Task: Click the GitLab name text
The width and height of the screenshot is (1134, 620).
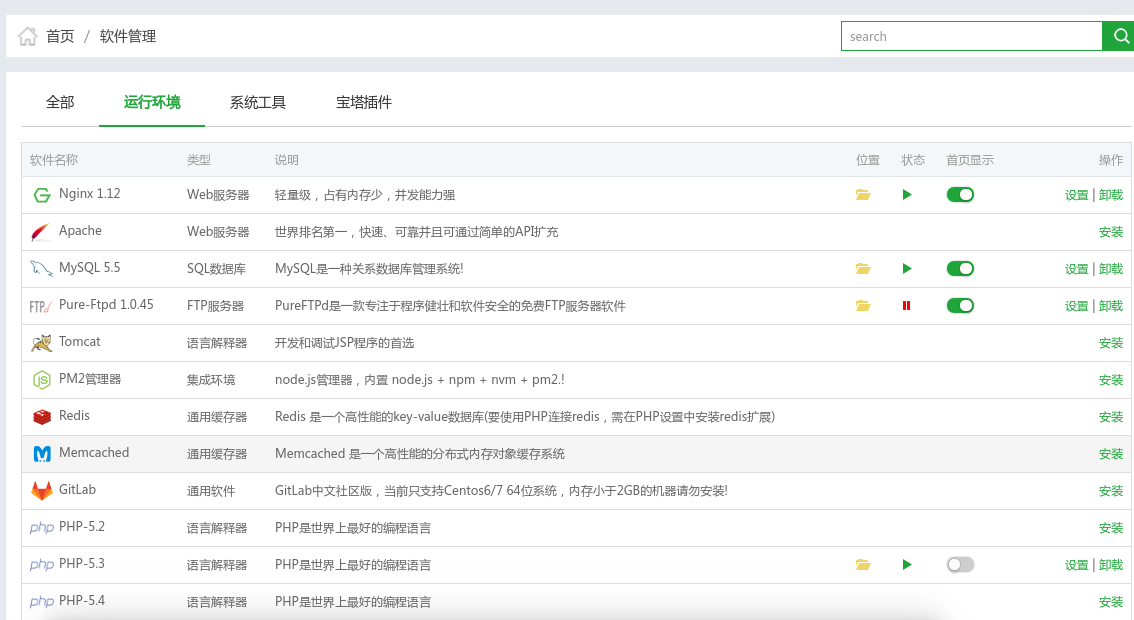Action: [77, 490]
